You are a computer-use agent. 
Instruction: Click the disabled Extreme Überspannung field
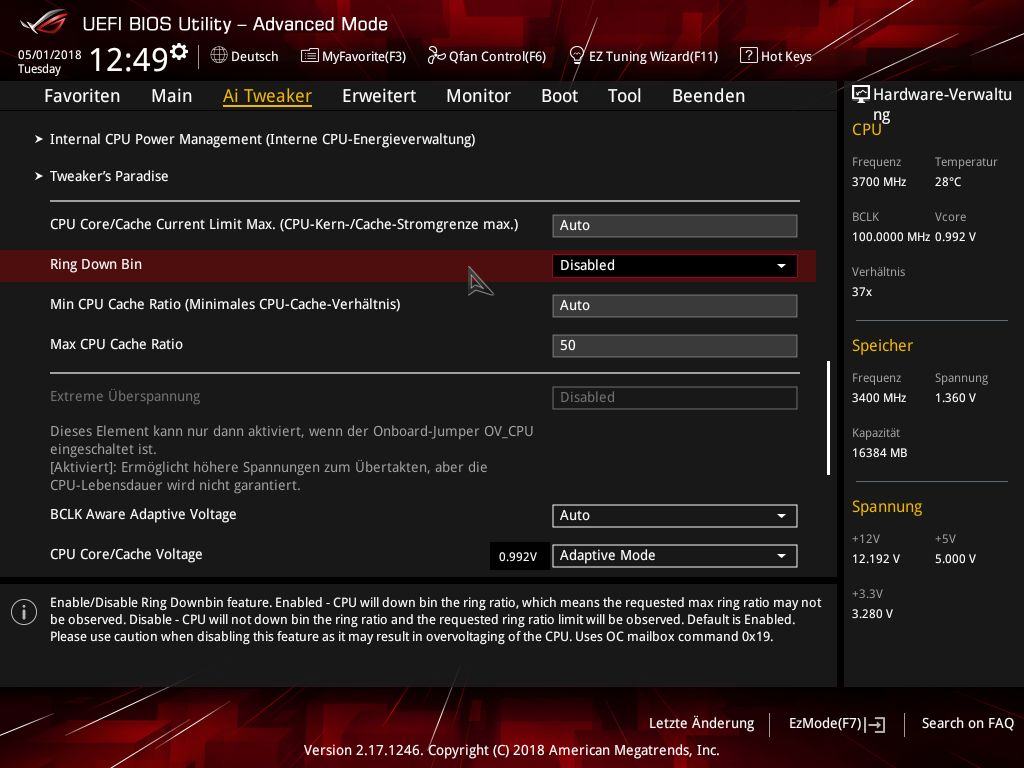pyautogui.click(x=675, y=398)
